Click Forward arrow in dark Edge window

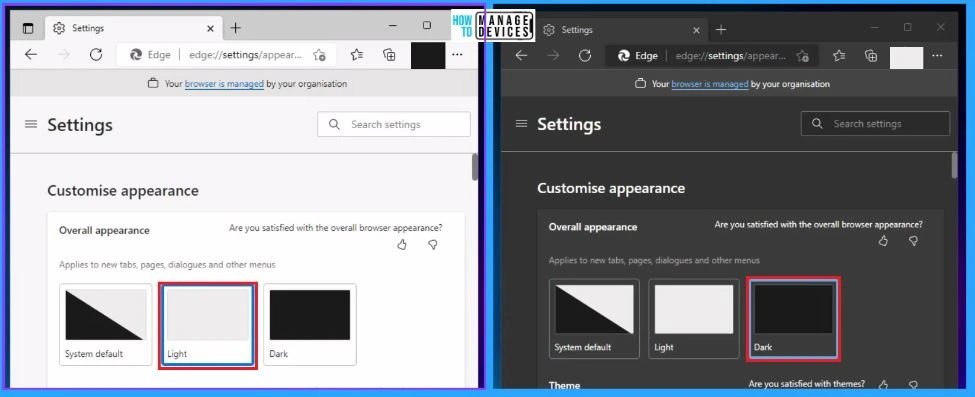pyautogui.click(x=553, y=56)
